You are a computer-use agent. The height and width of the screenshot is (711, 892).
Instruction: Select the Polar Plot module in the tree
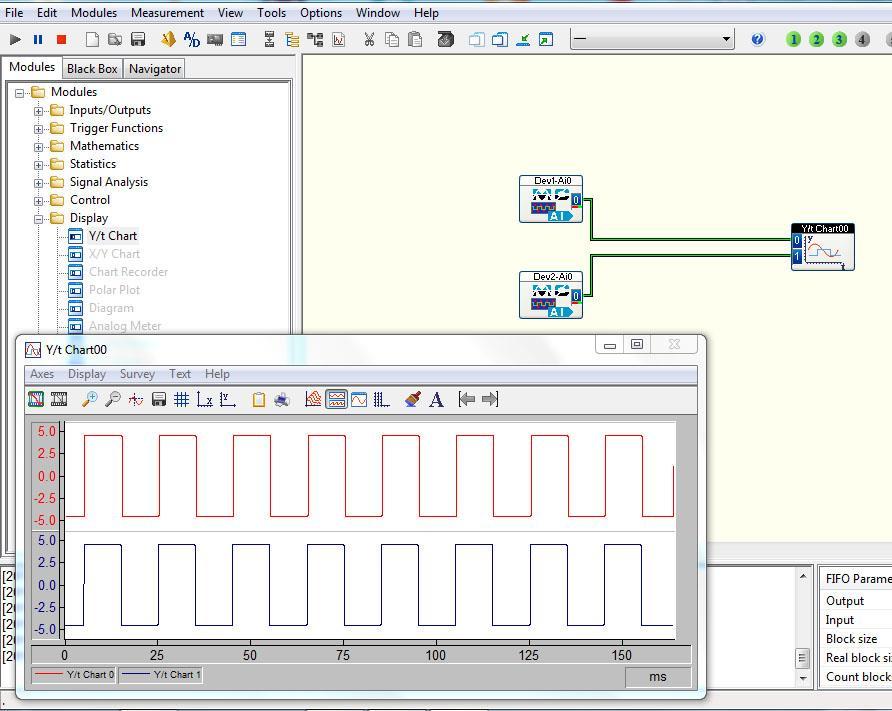pos(114,290)
